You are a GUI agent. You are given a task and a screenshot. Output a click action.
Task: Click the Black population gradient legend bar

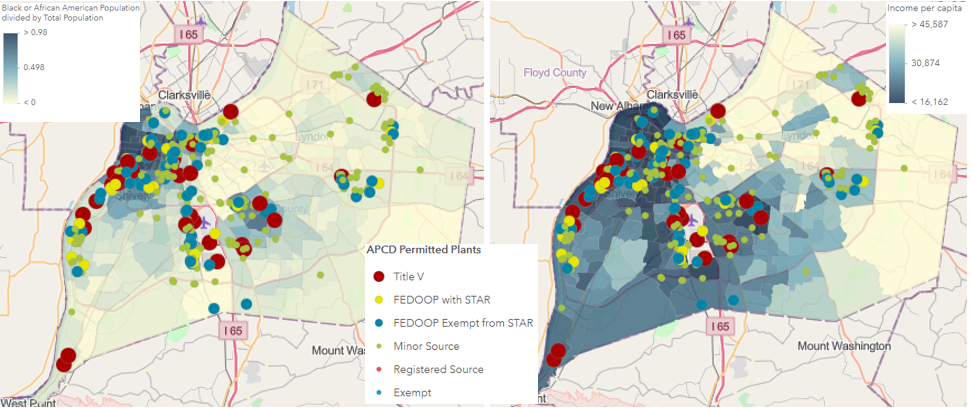pyautogui.click(x=11, y=67)
